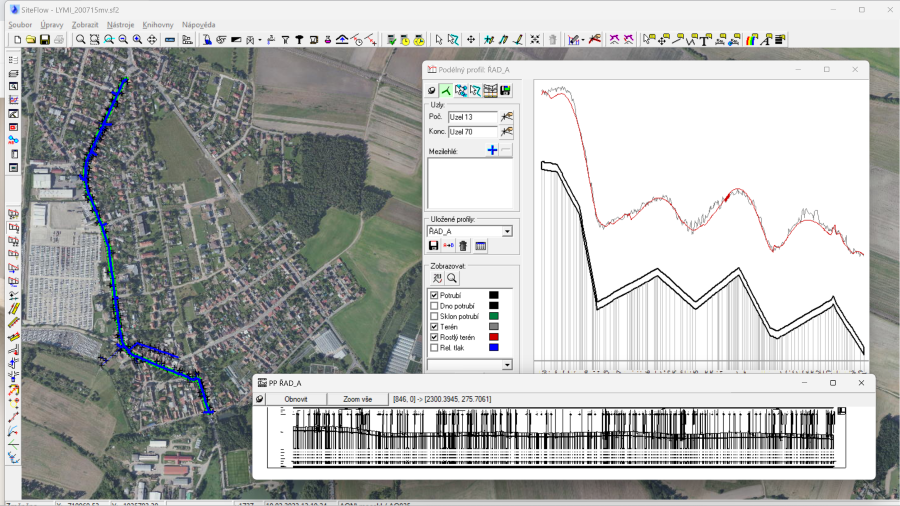Select the magnifier zoom tool

(80, 40)
